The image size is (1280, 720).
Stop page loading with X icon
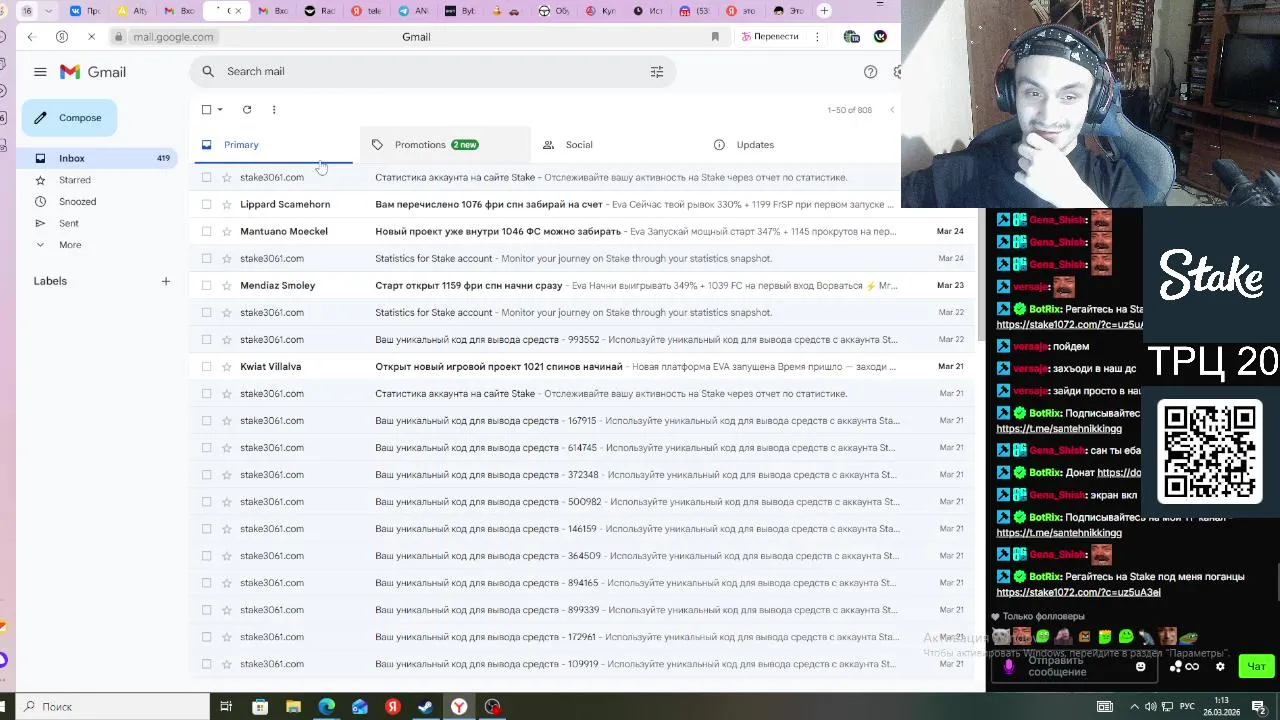(x=90, y=37)
